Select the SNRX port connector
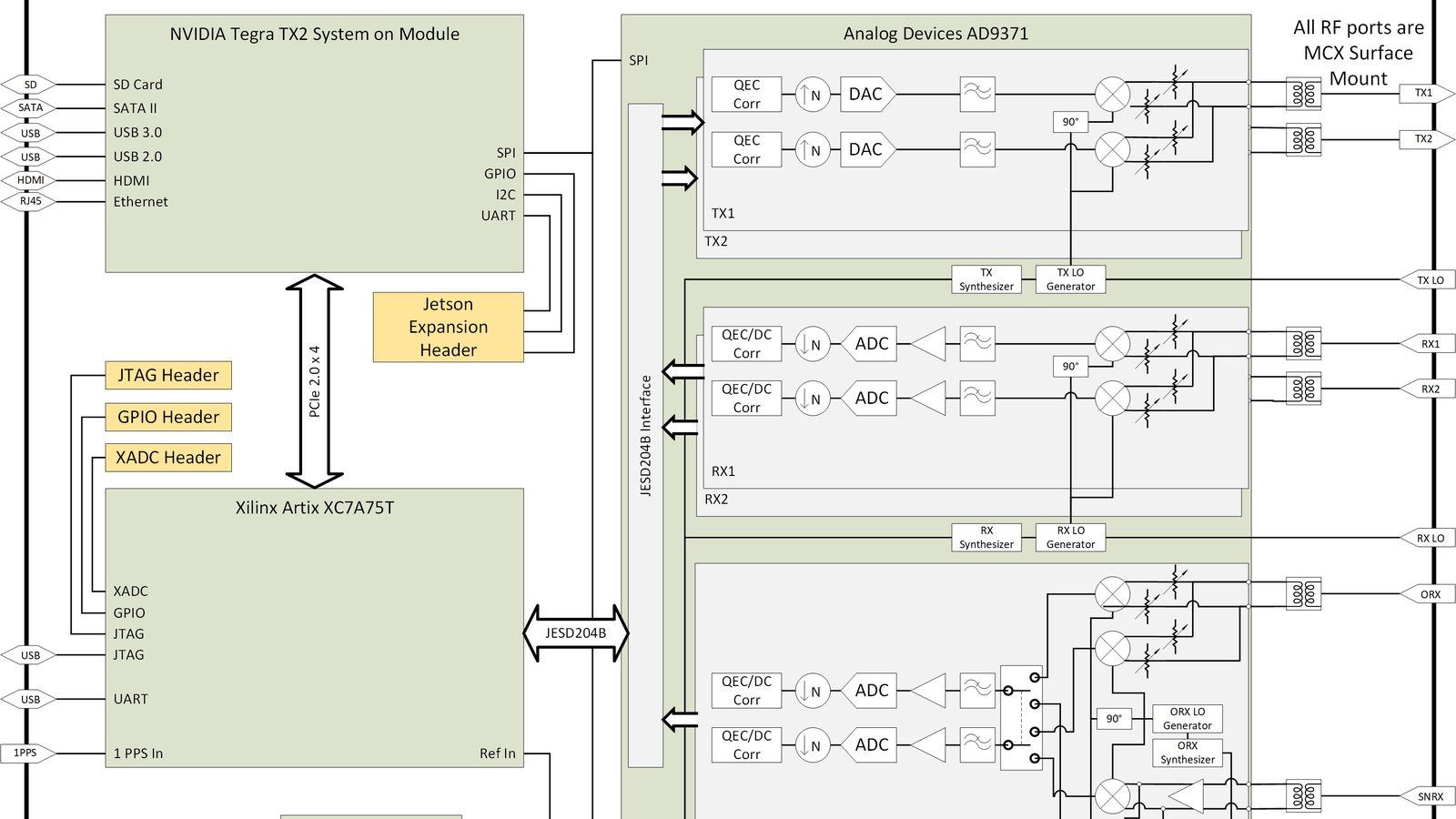The width and height of the screenshot is (1456, 819). (x=1428, y=796)
